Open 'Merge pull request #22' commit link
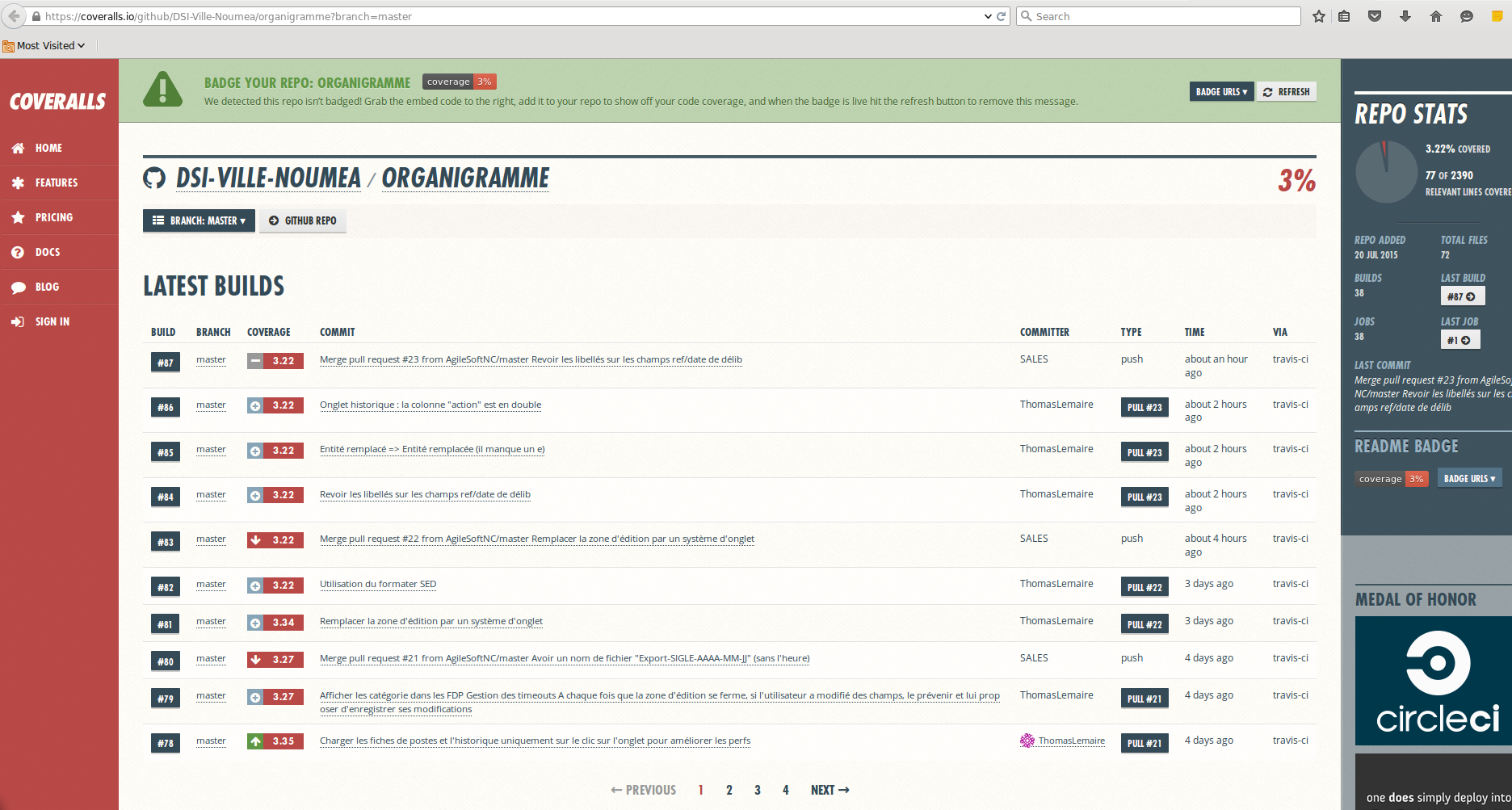 point(537,539)
